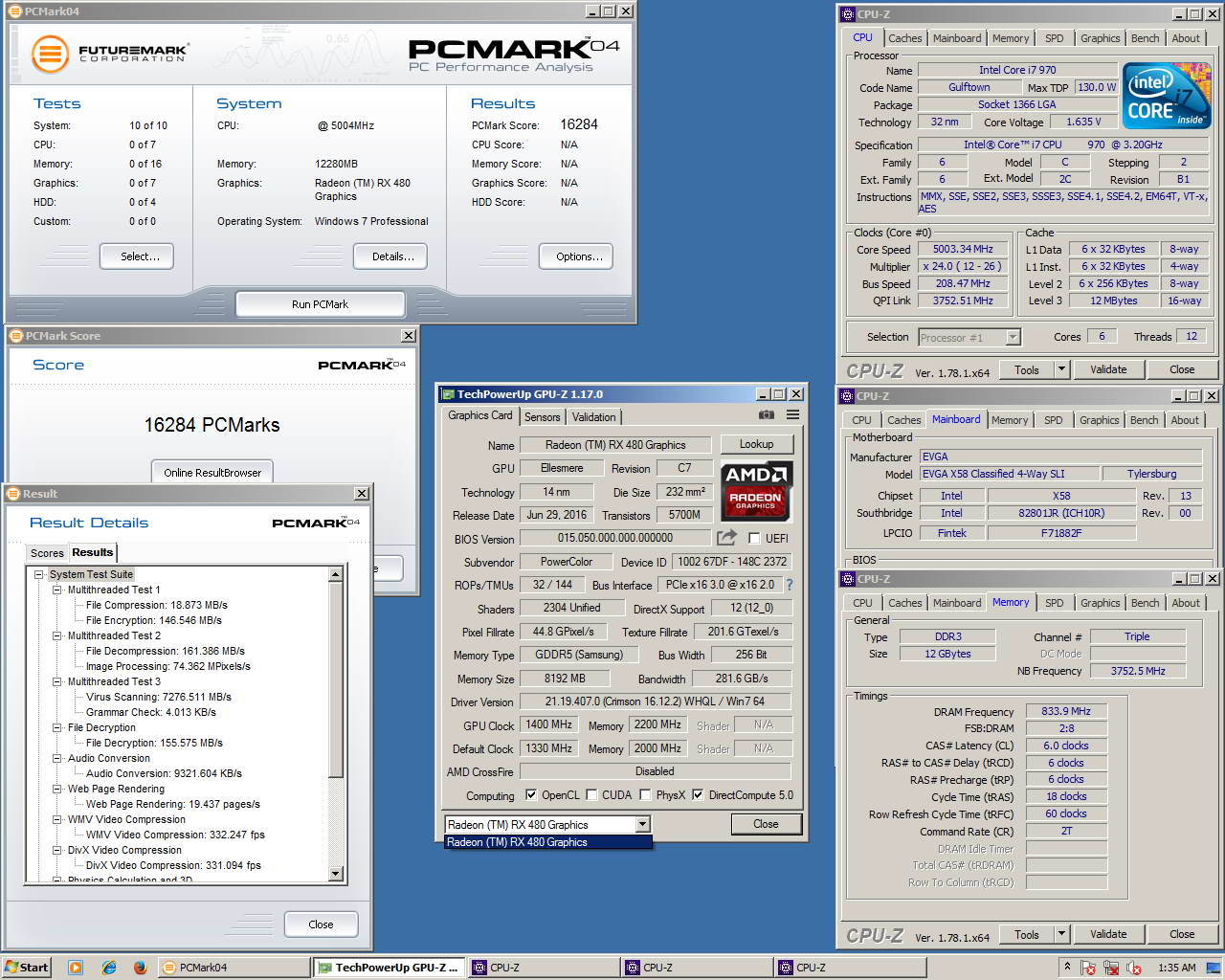
Task: Click the Run PCMark button
Action: pos(320,304)
